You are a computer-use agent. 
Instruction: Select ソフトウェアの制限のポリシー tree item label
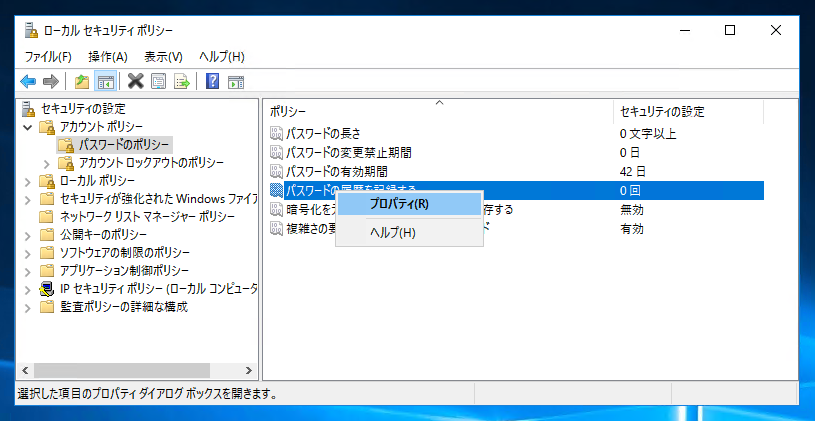click(x=125, y=253)
